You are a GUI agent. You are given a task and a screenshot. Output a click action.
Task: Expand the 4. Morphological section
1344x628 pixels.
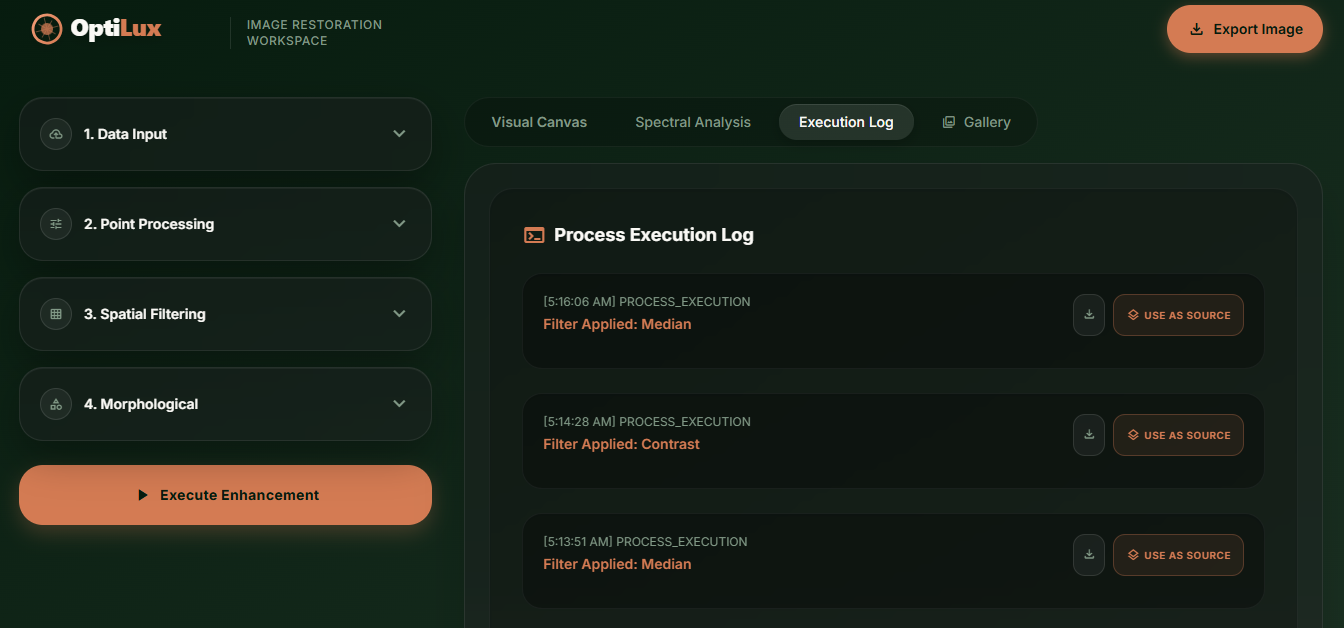point(225,404)
